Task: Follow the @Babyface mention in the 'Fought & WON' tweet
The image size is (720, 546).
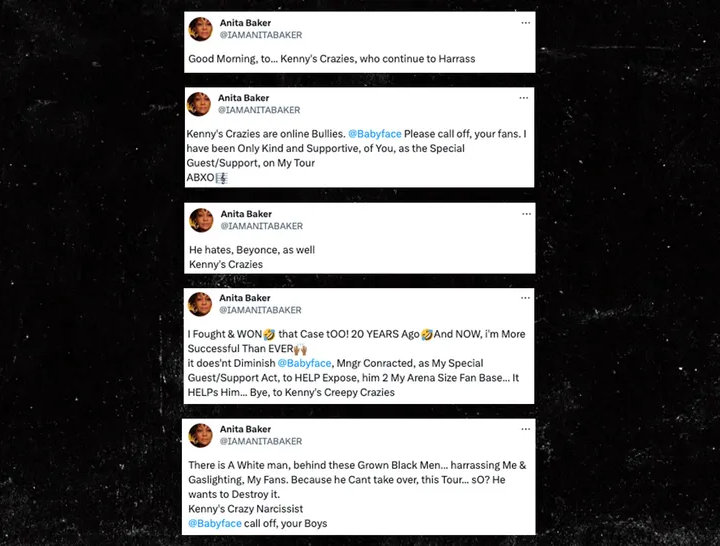Action: pyautogui.click(x=304, y=363)
